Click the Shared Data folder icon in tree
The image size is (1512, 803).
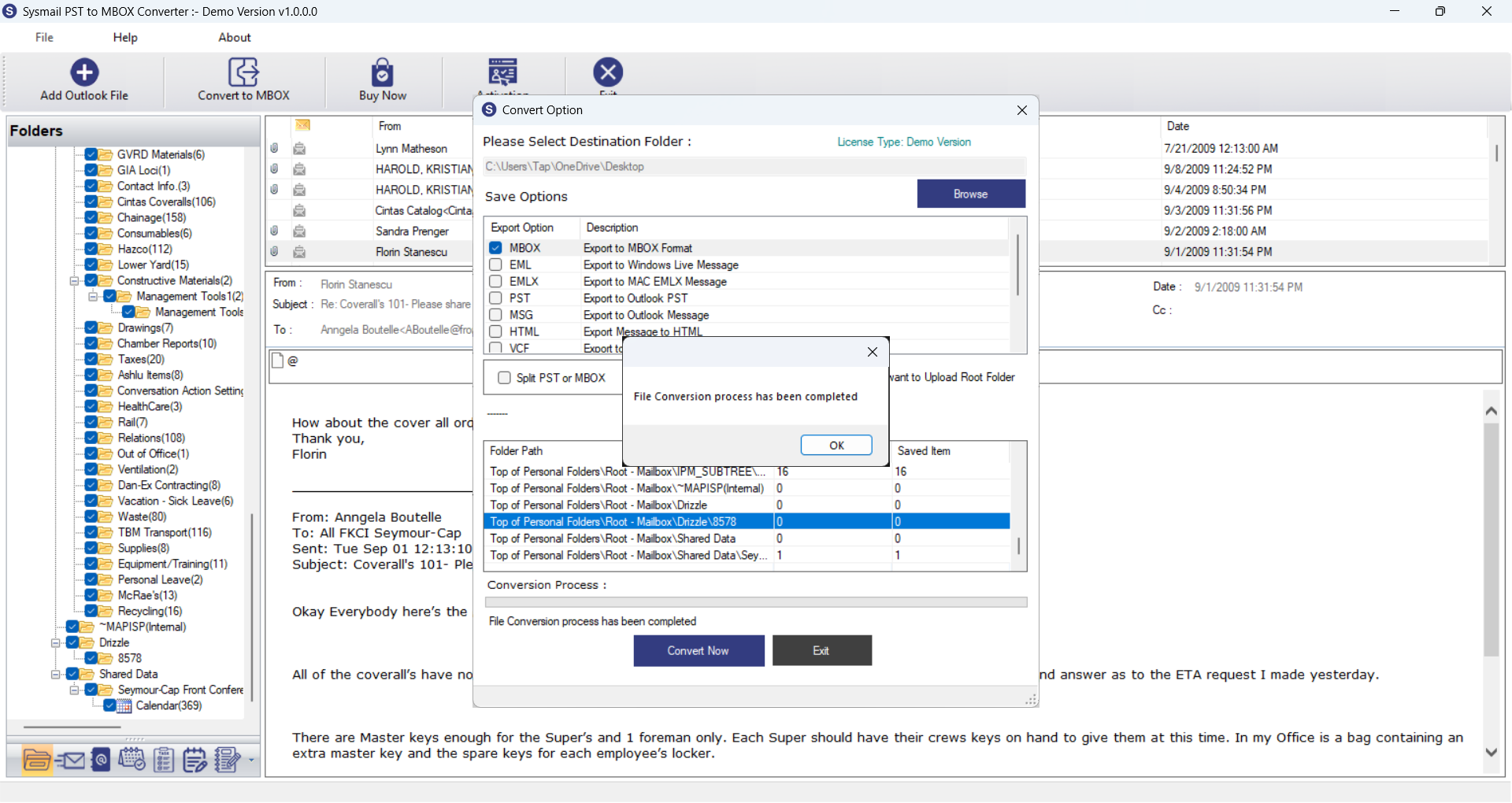pos(87,674)
